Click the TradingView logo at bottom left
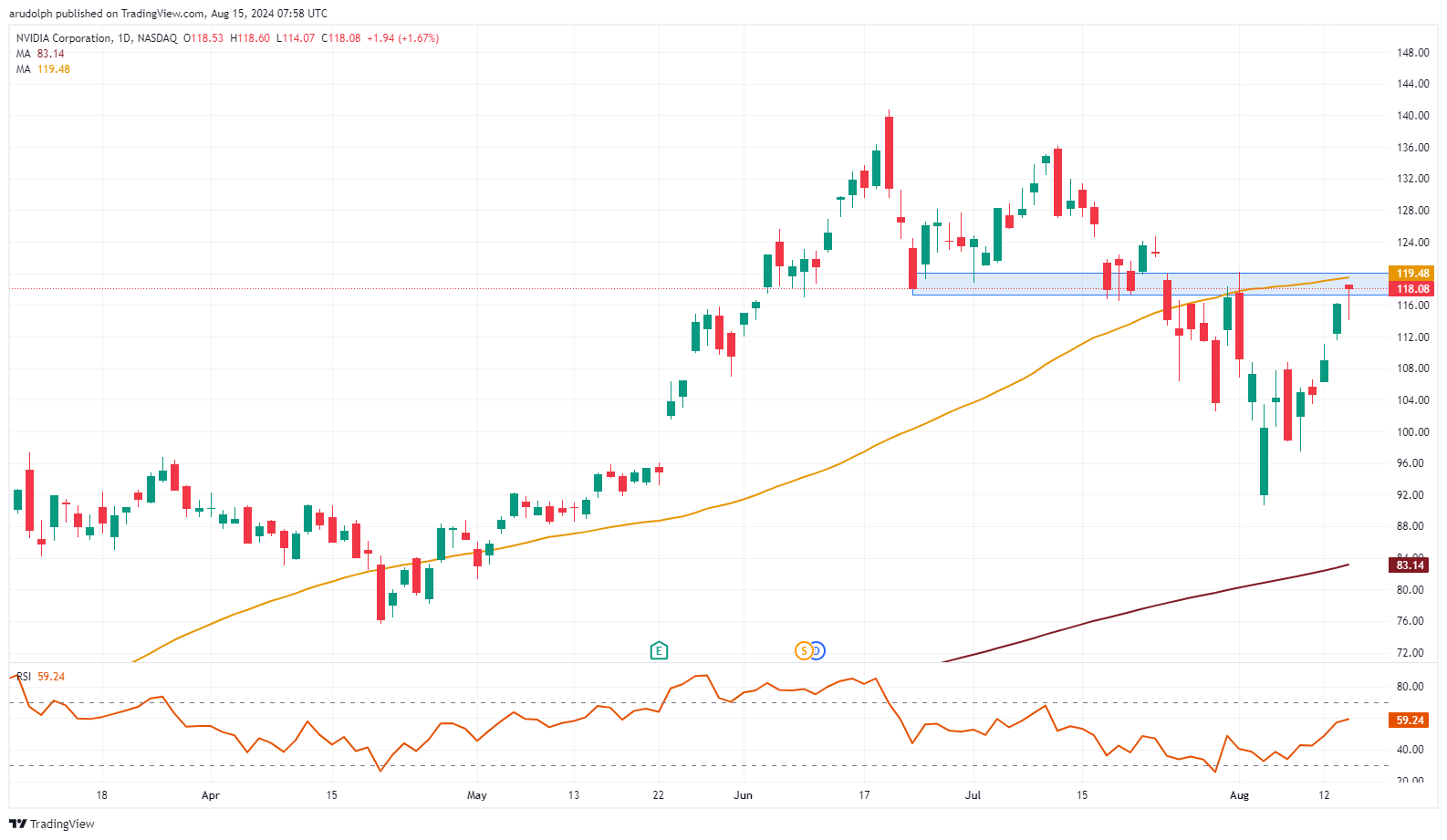The width and height of the screenshot is (1447, 840). (x=52, y=824)
